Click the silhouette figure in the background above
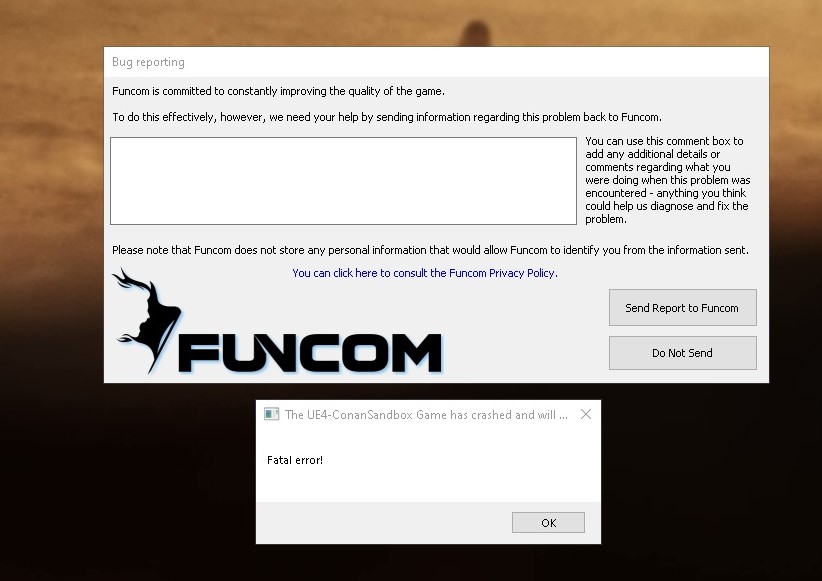The image size is (822, 581). click(475, 33)
